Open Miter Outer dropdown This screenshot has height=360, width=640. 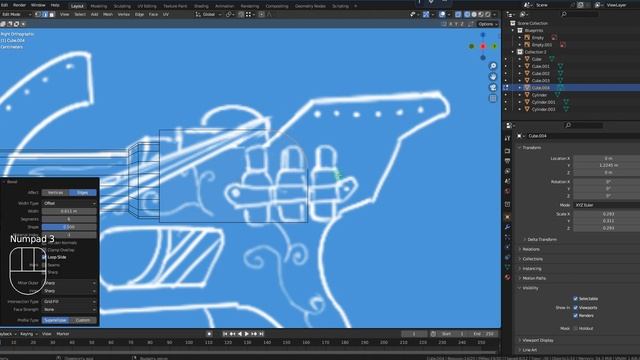[x=69, y=283]
